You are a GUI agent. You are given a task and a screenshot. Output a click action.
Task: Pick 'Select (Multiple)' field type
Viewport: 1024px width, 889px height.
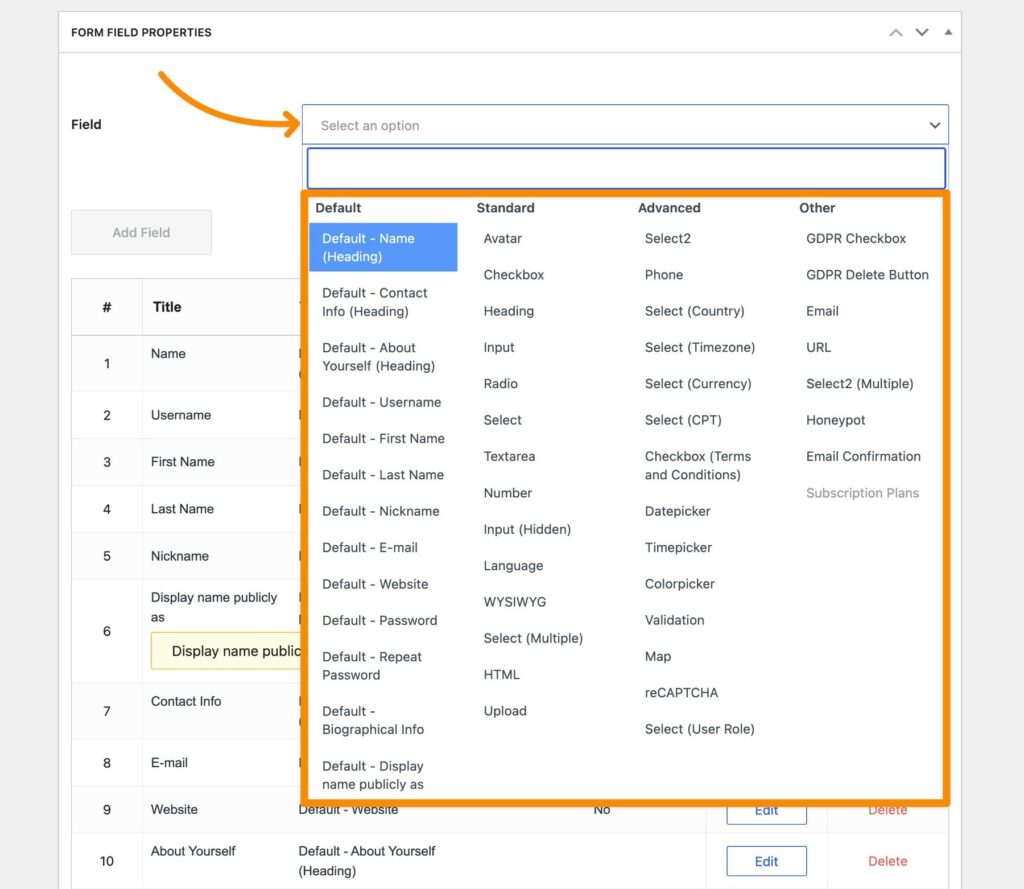click(533, 639)
